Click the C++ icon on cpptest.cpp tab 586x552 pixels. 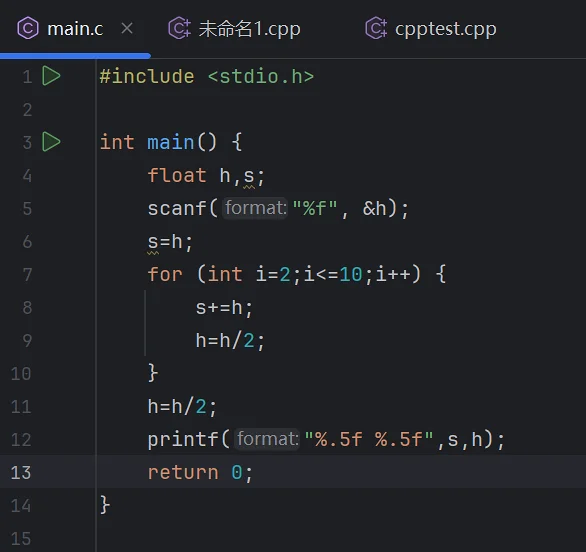pos(376,28)
